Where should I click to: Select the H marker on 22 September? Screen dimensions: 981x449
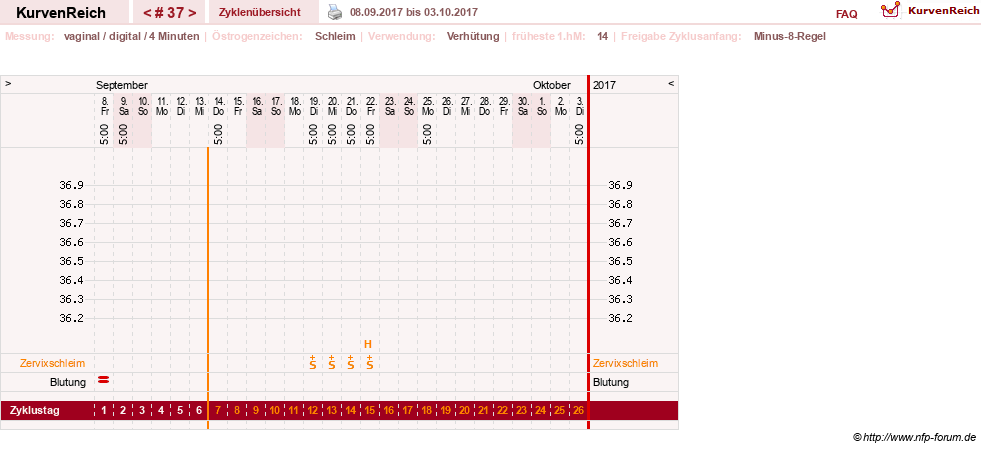(x=368, y=344)
